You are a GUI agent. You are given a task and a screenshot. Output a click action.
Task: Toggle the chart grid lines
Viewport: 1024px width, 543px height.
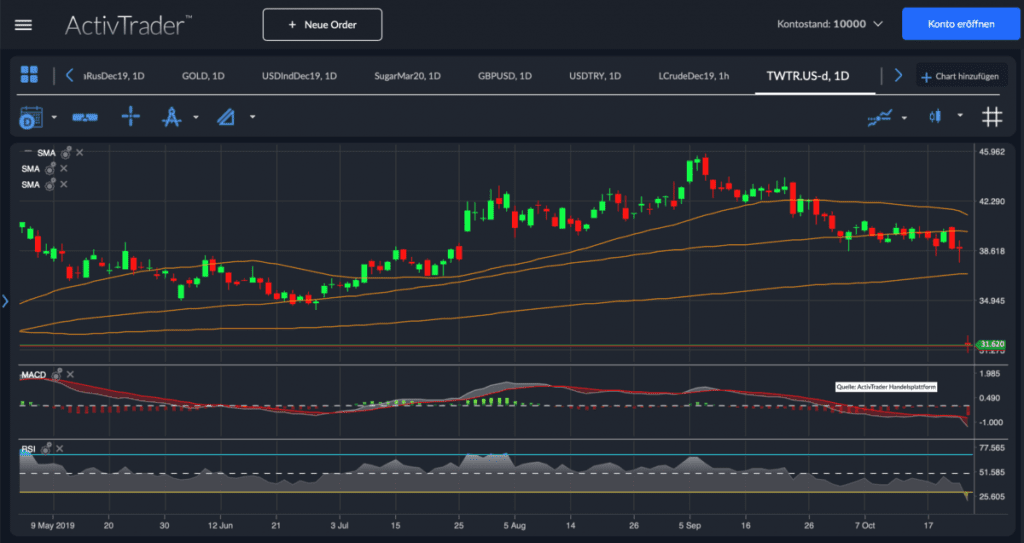992,117
